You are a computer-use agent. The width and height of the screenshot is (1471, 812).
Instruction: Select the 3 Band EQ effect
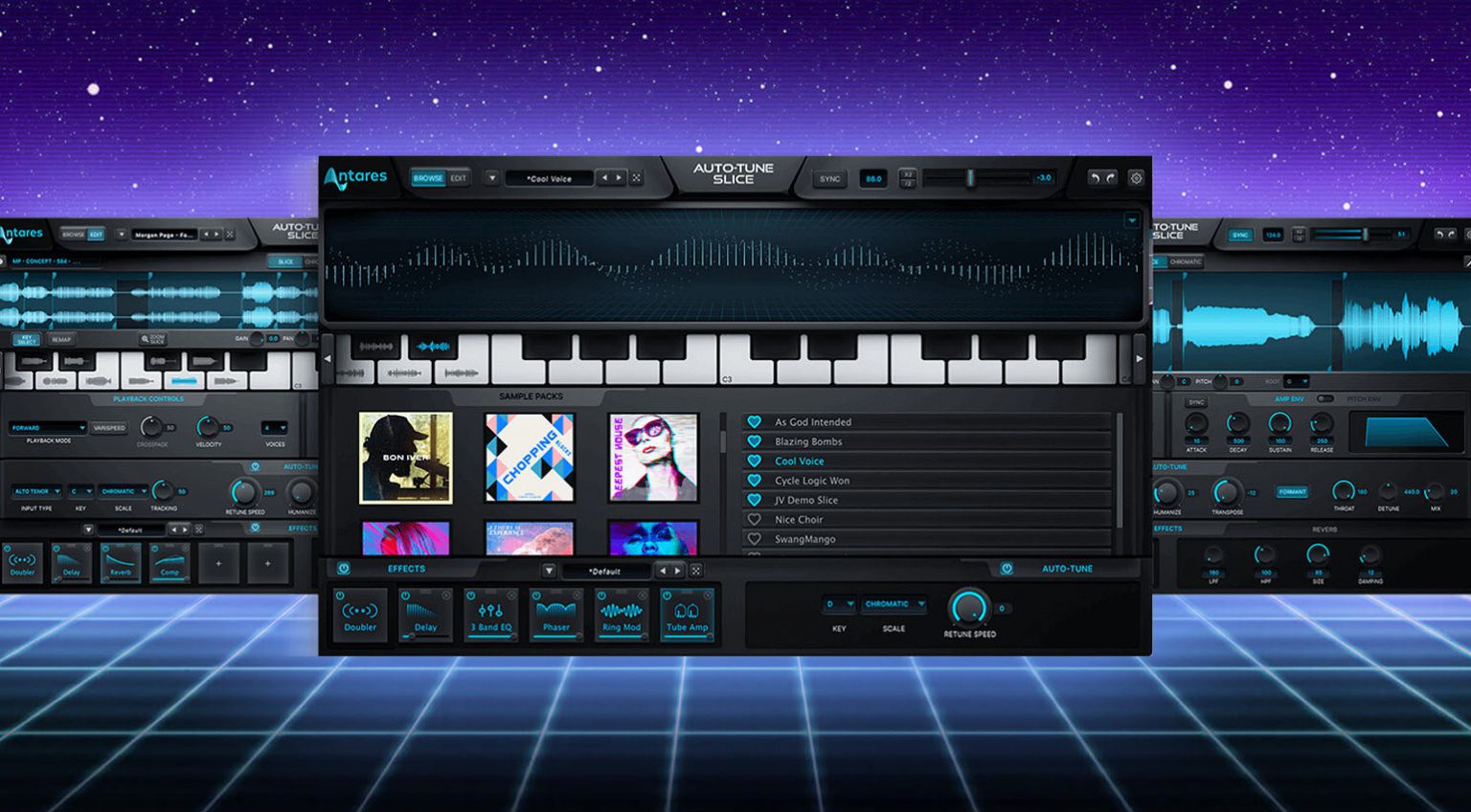[490, 616]
